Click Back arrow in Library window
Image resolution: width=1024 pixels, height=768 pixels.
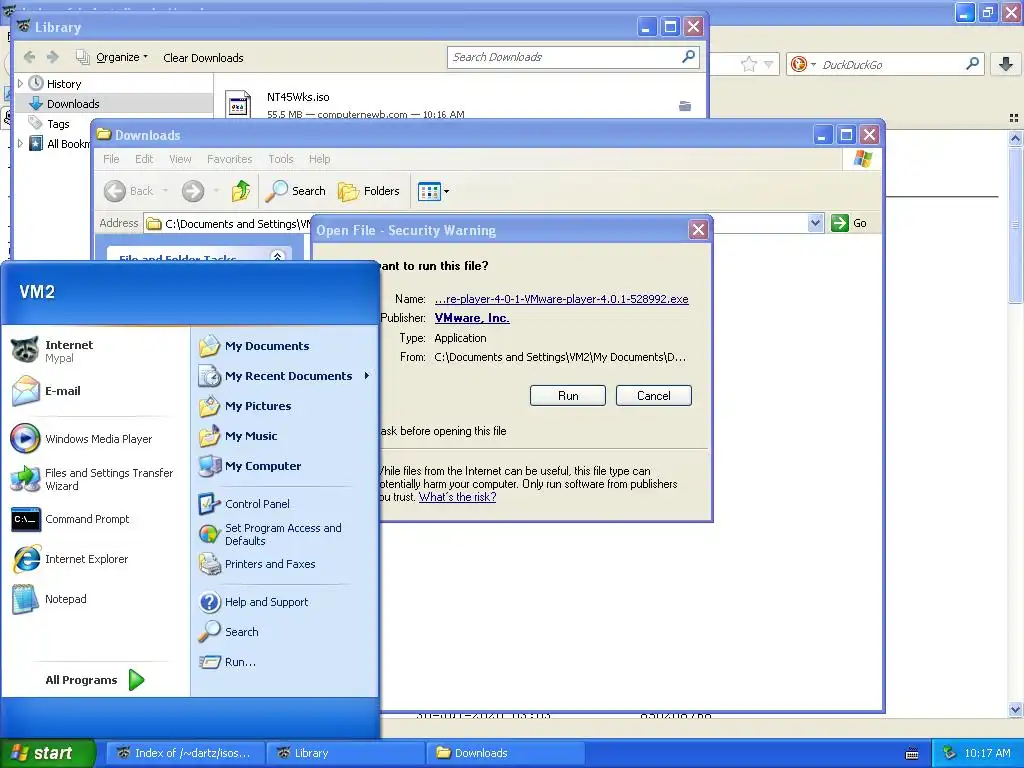pos(29,57)
